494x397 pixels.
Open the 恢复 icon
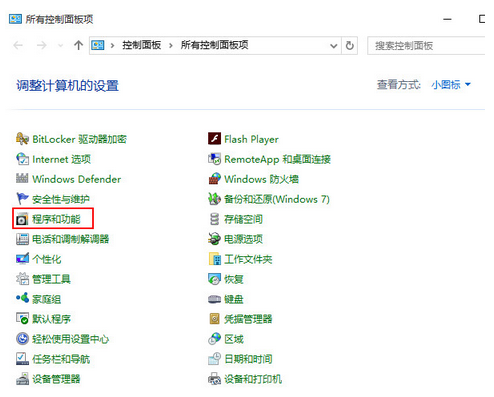214,279
